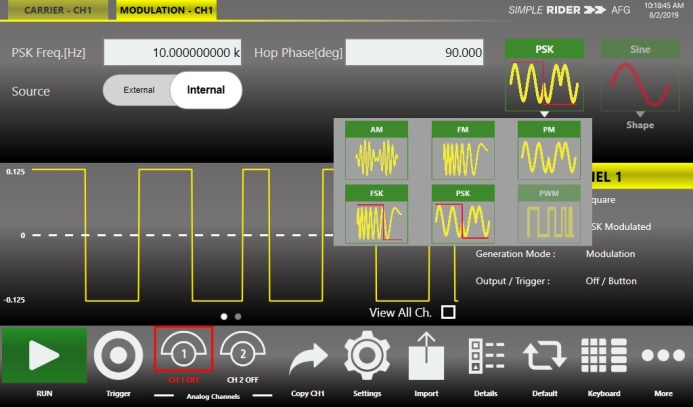This screenshot has height=407, width=693.
Task: Choose FM modulation from the popup
Action: [x=463, y=151]
